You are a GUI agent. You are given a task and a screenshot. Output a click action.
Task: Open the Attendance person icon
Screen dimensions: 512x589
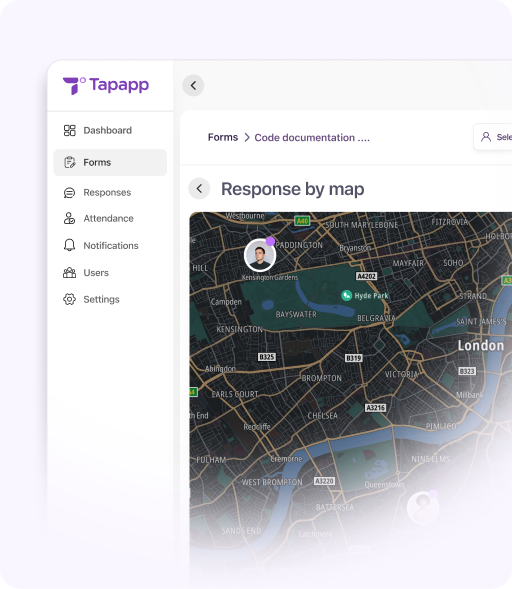pyautogui.click(x=69, y=218)
